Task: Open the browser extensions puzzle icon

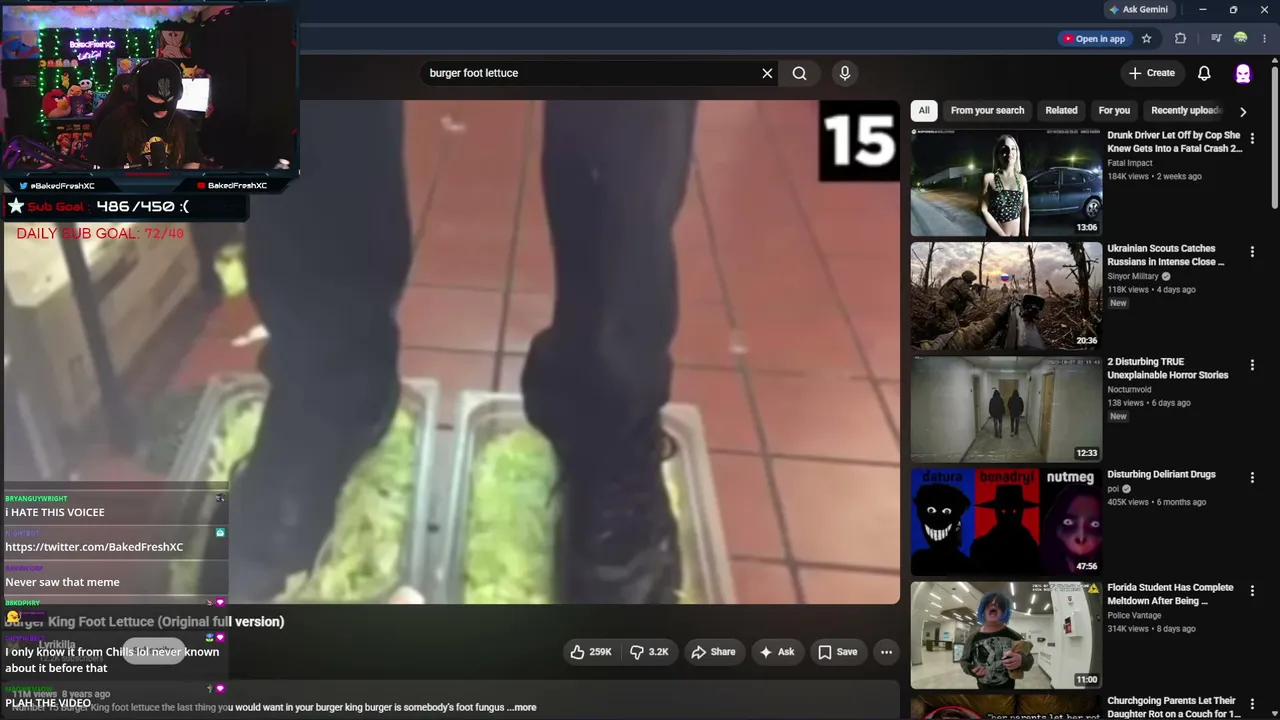Action: pyautogui.click(x=1180, y=39)
